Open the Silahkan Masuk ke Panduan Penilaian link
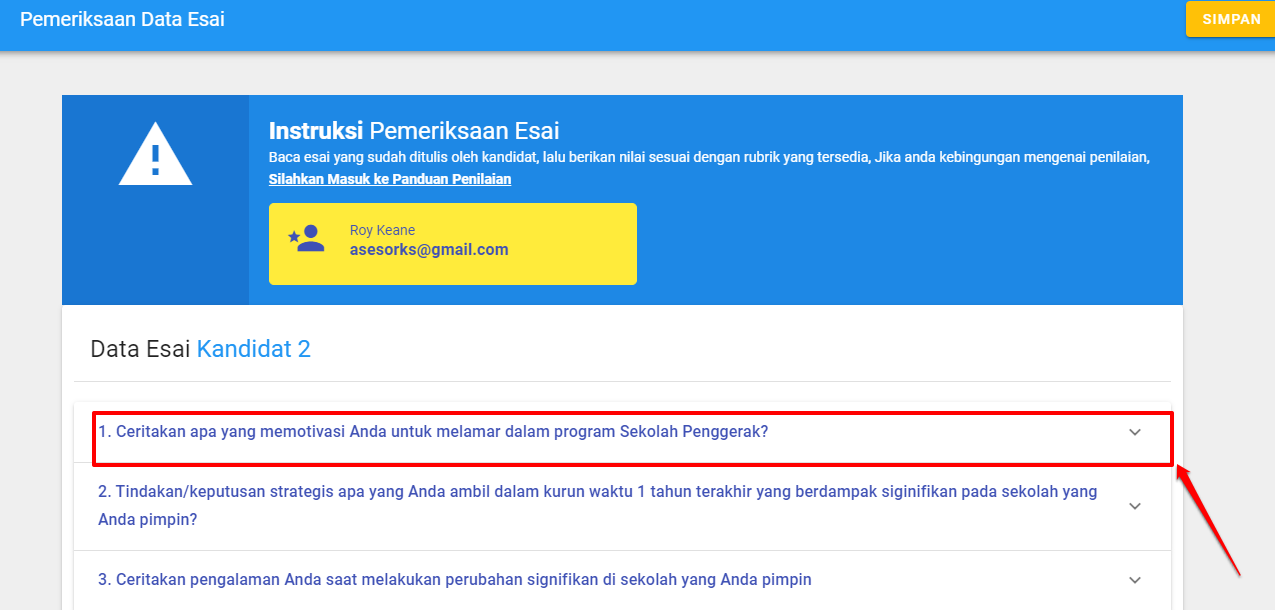This screenshot has width=1275, height=610. click(x=389, y=179)
